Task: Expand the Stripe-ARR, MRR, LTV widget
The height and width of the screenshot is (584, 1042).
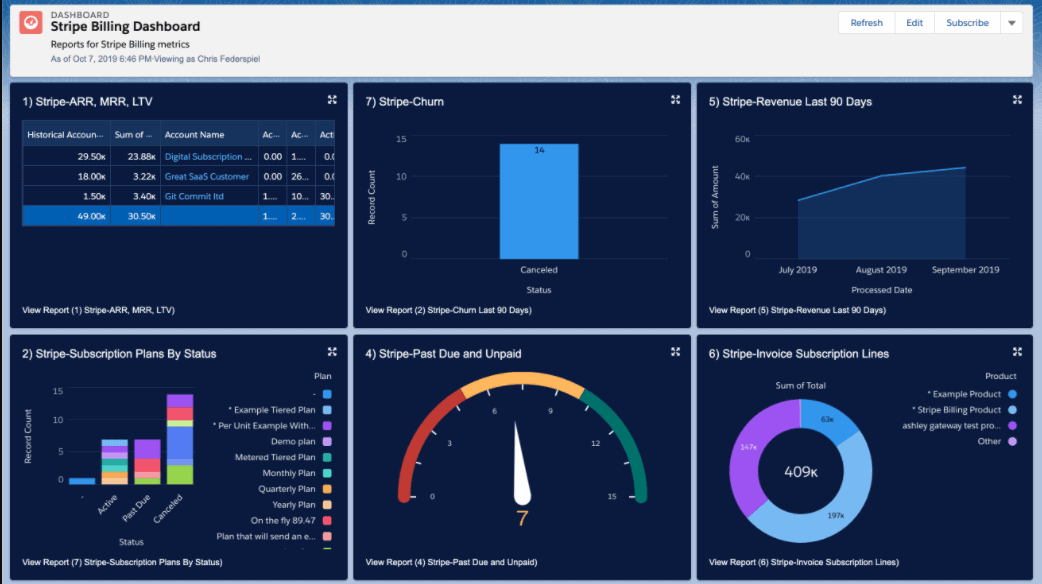Action: (x=332, y=100)
